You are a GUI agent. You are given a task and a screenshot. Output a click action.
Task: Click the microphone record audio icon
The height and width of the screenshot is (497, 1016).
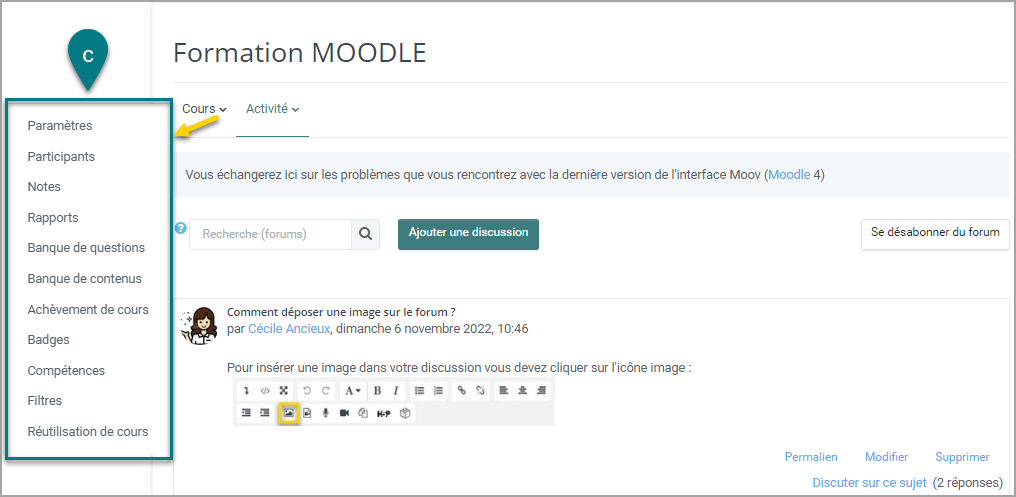pyautogui.click(x=326, y=413)
